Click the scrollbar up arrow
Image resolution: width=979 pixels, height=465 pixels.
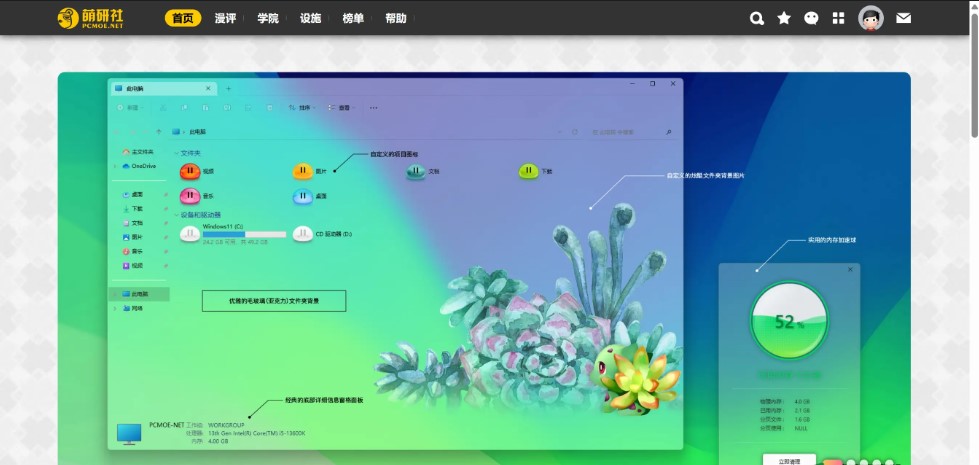[973, 6]
